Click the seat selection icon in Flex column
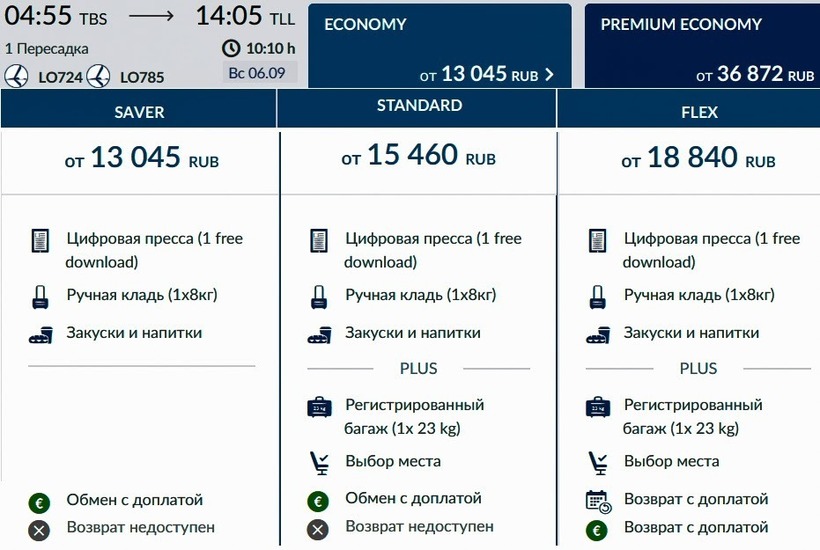The width and height of the screenshot is (820, 550). click(x=598, y=463)
